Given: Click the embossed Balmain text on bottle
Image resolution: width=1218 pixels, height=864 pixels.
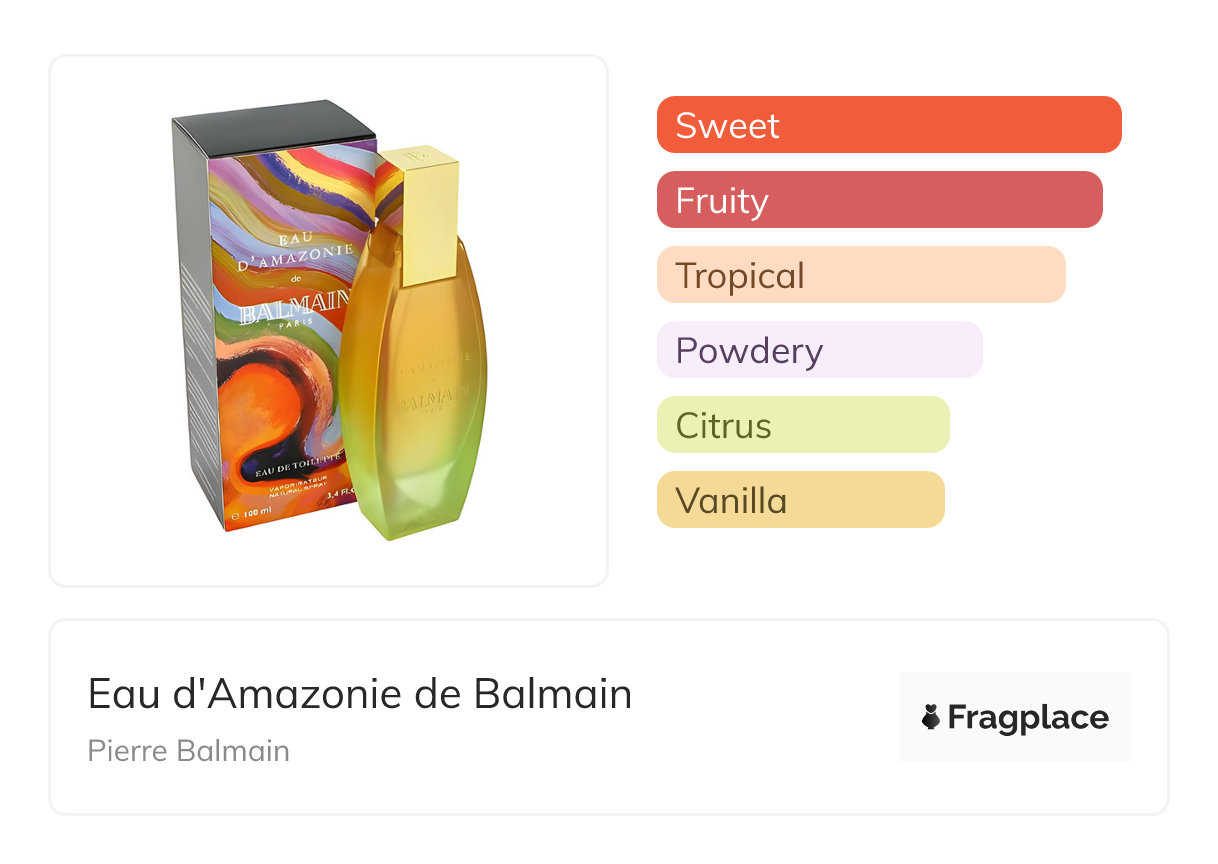Looking at the screenshot, I should click(433, 402).
